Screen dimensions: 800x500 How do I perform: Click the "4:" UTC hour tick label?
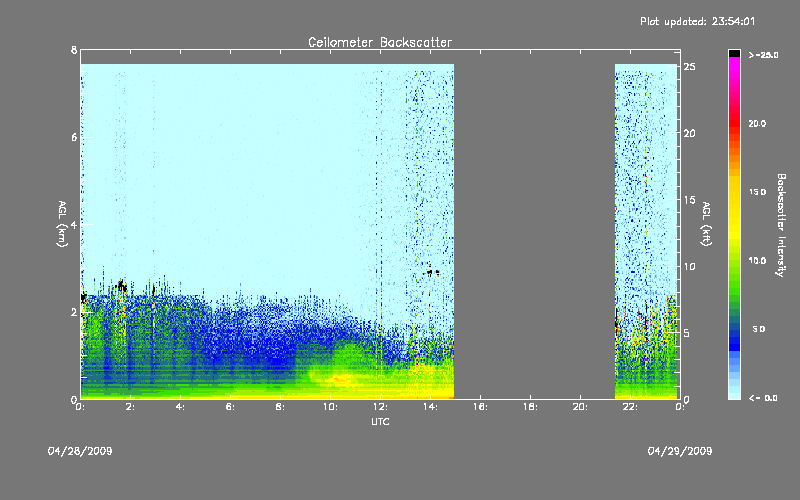(180, 407)
